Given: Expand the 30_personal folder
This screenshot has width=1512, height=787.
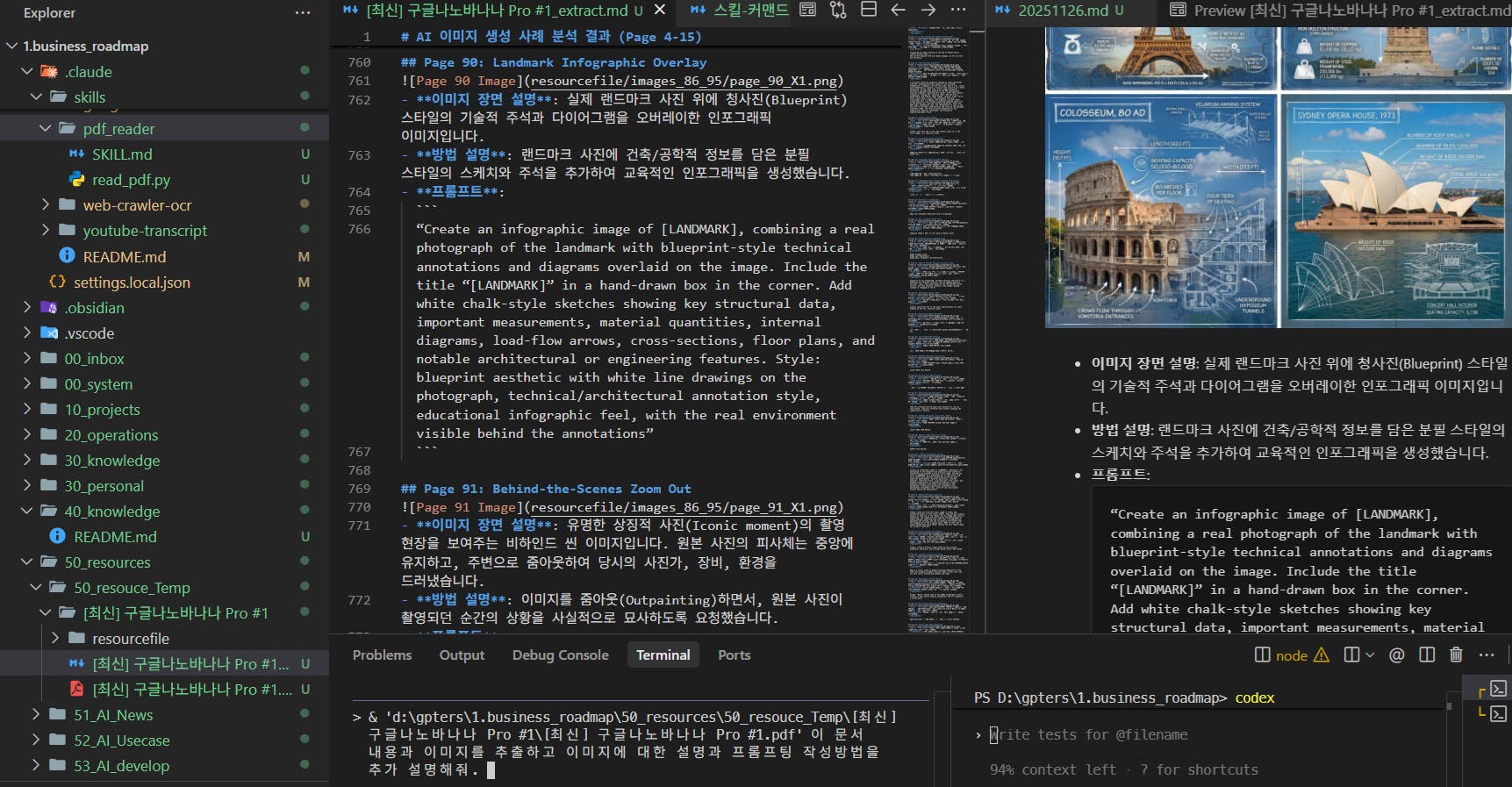Looking at the screenshot, I should [27, 485].
